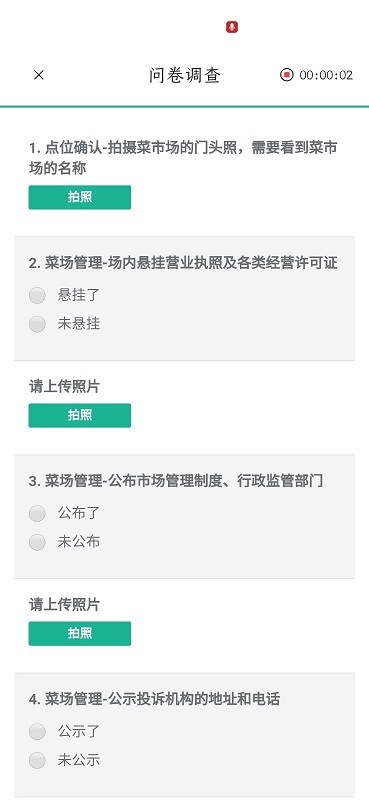Tap question 1 text about 门头照
369x800 pixels.
pyautogui.click(x=183, y=158)
